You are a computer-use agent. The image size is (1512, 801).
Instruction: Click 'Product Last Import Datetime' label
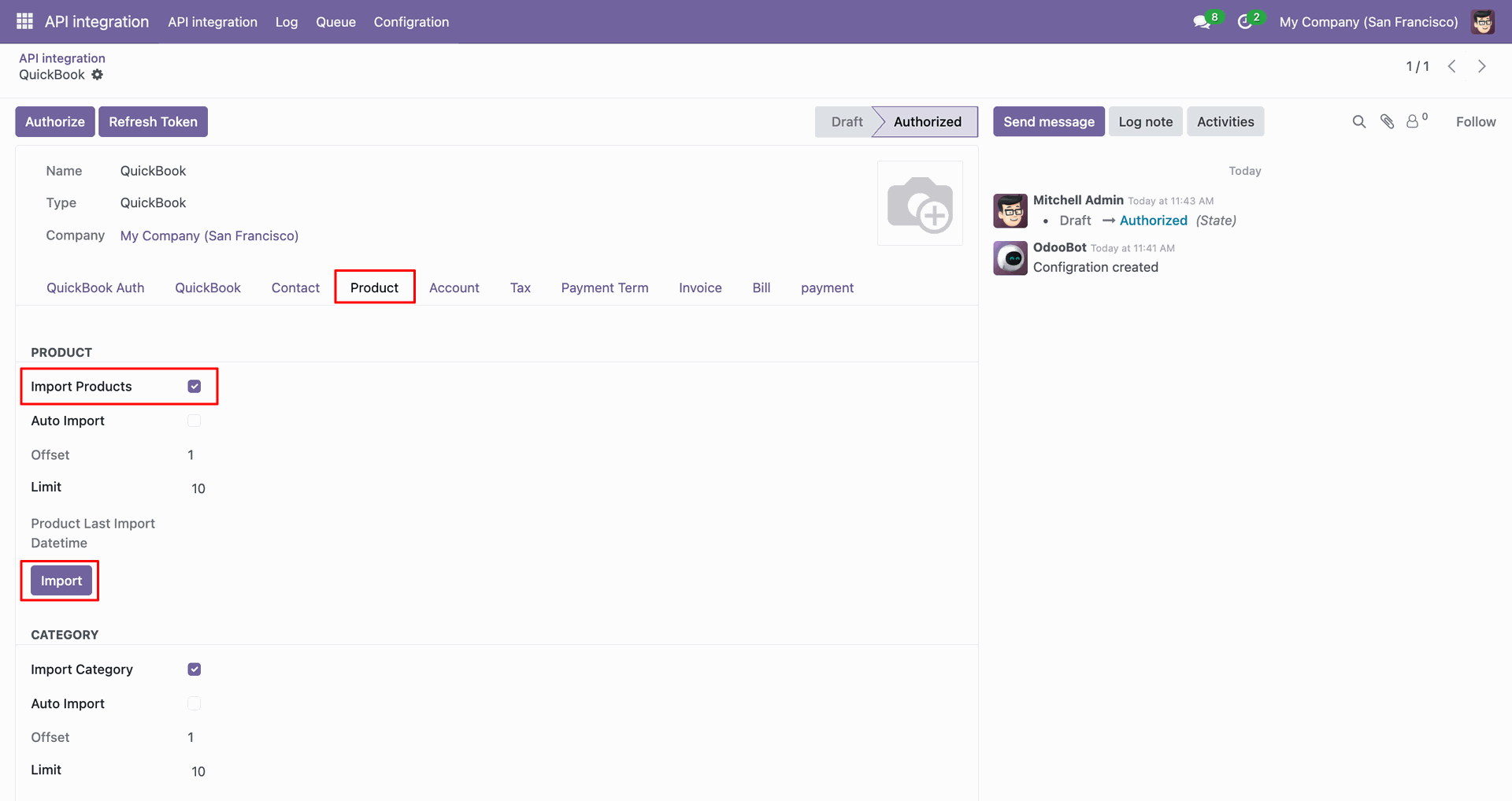93,533
